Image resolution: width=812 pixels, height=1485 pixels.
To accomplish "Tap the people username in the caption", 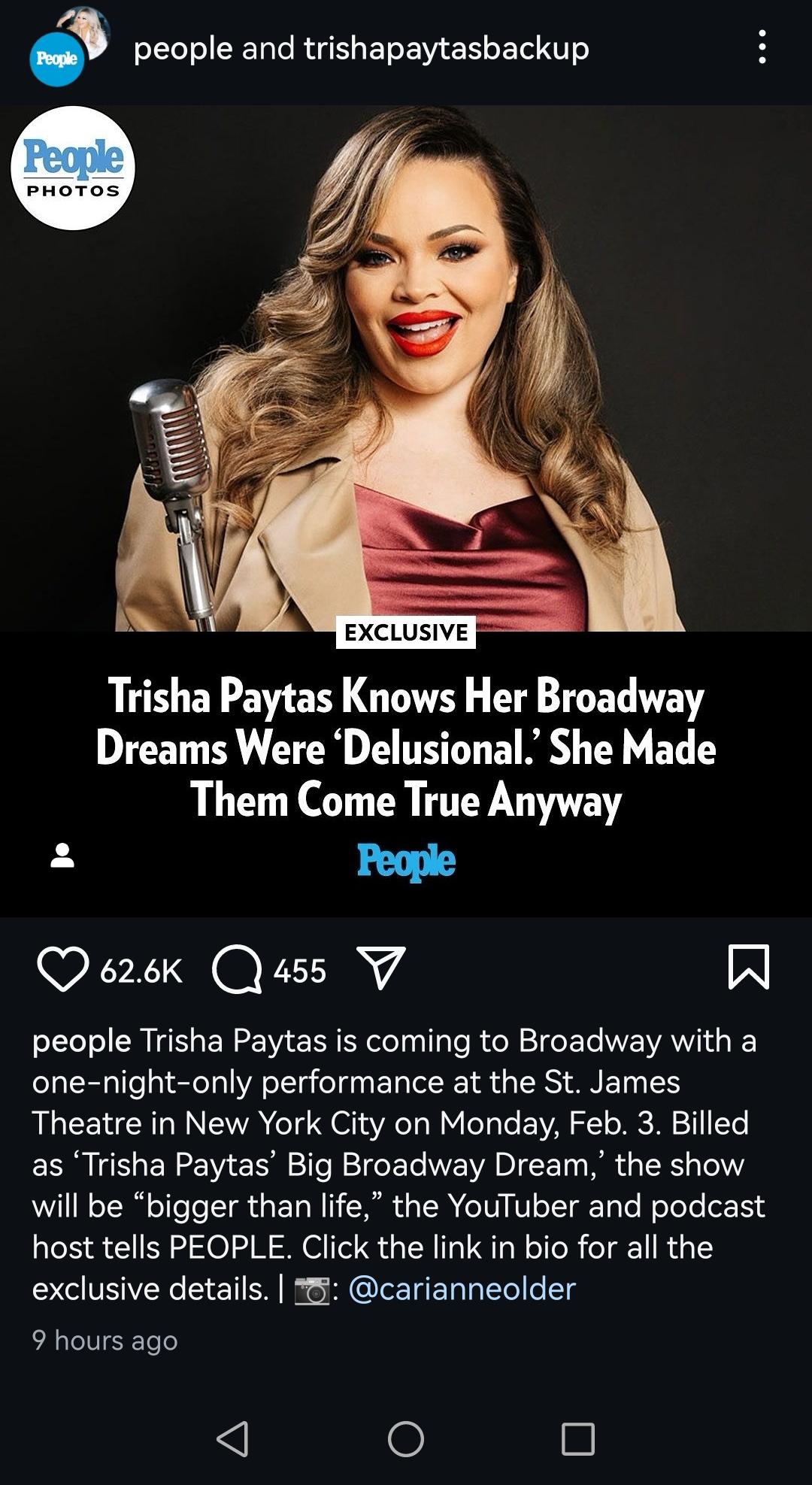I will pyautogui.click(x=81, y=1041).
